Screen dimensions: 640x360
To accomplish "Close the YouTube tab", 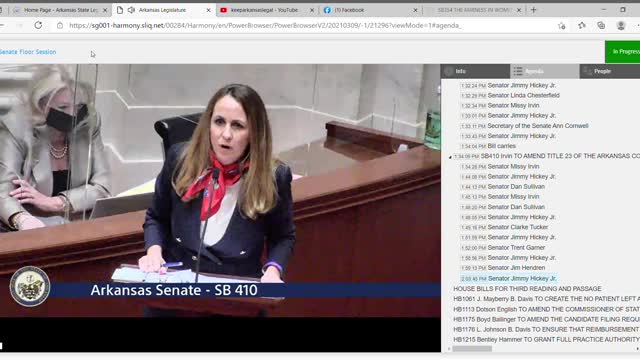I will pyautogui.click(x=312, y=10).
